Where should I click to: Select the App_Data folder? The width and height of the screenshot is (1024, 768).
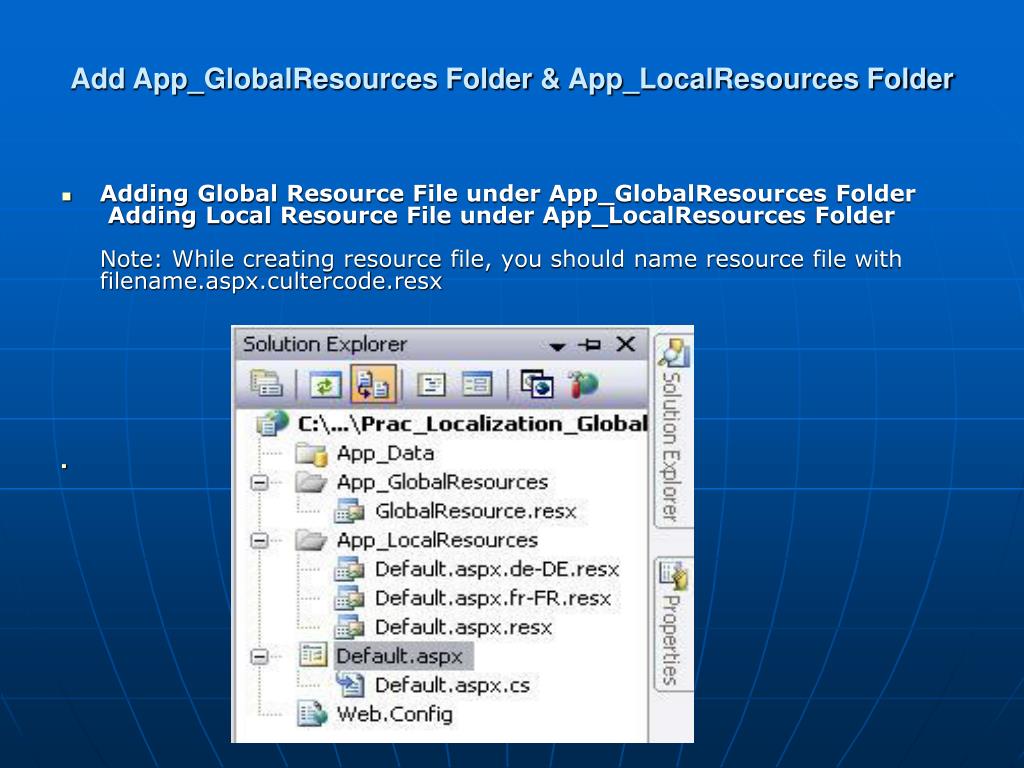384,453
